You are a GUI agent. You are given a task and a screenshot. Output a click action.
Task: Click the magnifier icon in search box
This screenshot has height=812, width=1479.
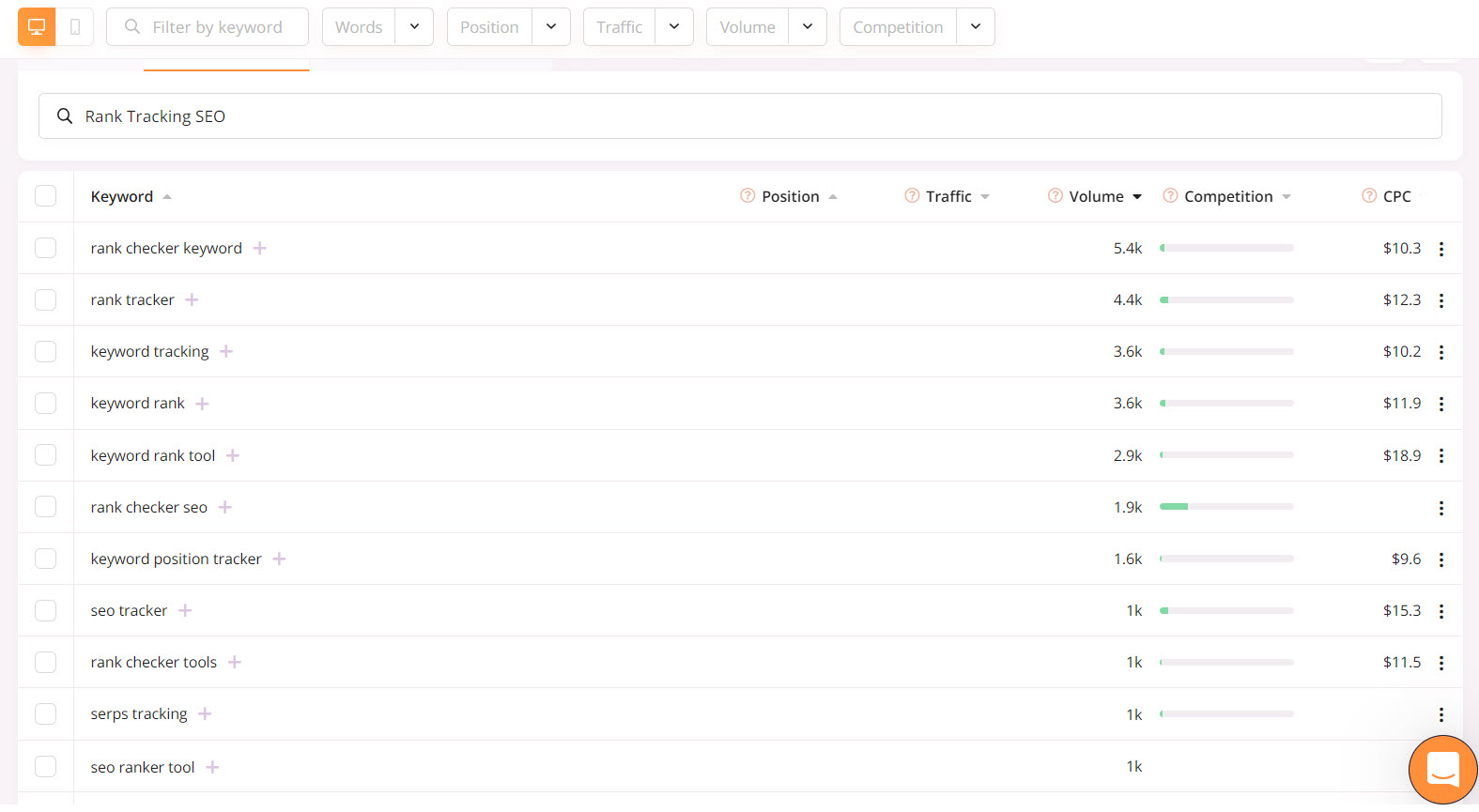[65, 116]
